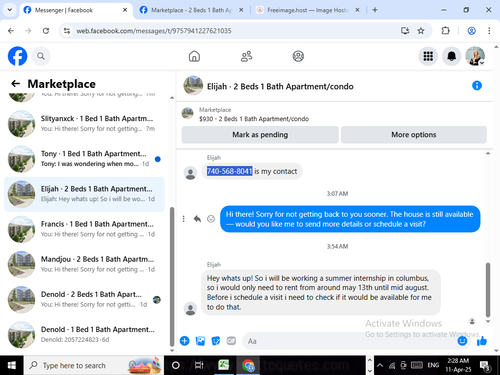Open the Groups icon in top navigation
The image size is (500, 375).
pos(298,56)
